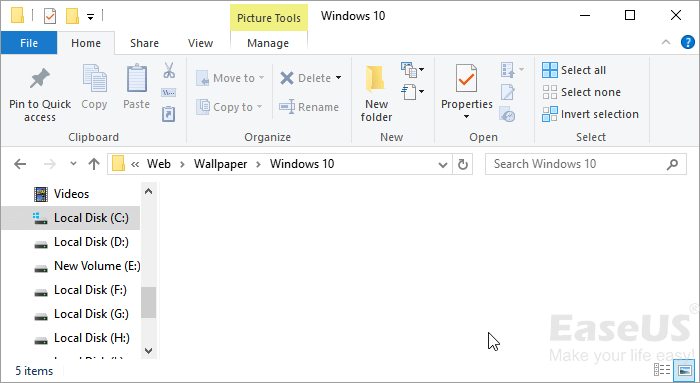
Task: Switch to Large icons view in status bar
Action: coord(684,370)
